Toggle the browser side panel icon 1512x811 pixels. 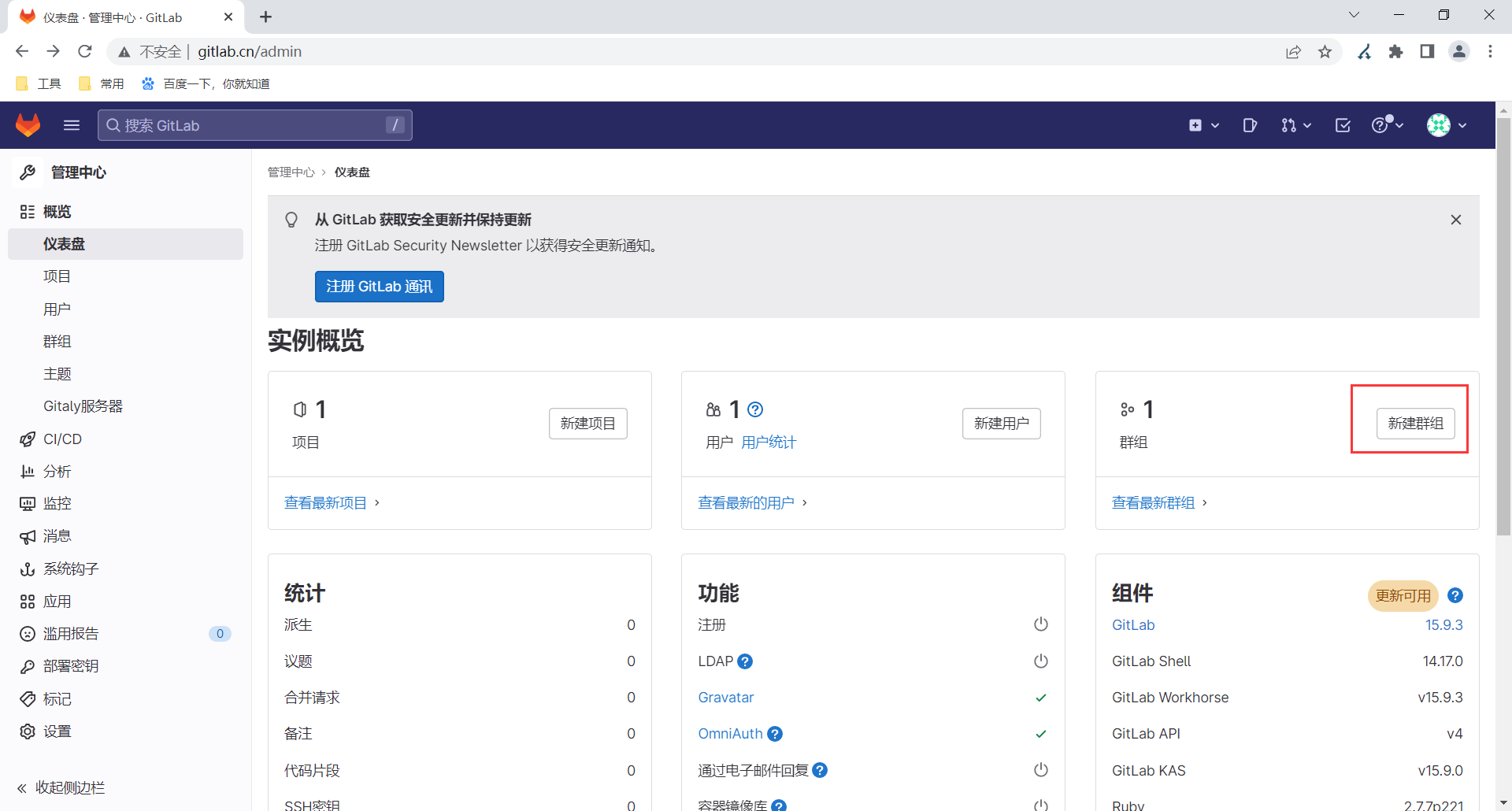click(1427, 51)
